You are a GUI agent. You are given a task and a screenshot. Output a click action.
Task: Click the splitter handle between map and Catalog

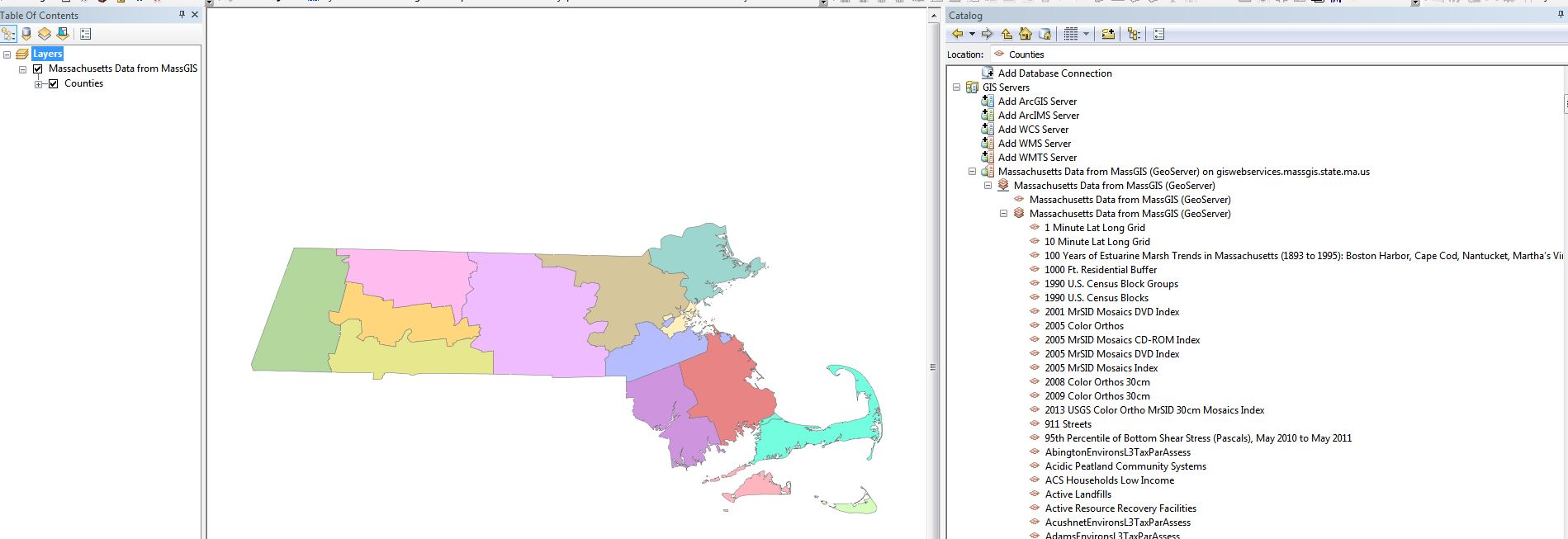(933, 367)
